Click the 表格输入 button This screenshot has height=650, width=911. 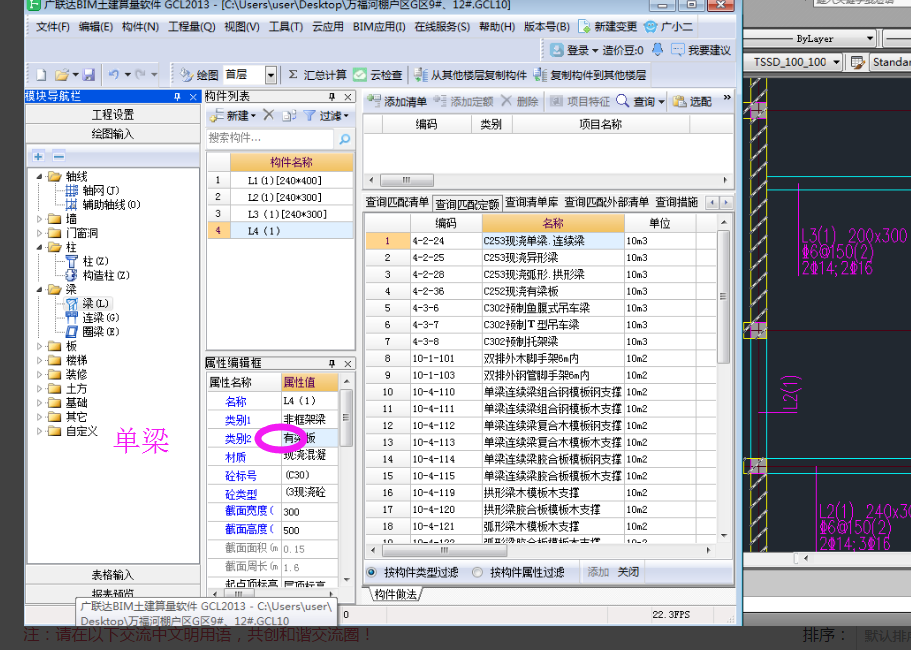(x=113, y=575)
